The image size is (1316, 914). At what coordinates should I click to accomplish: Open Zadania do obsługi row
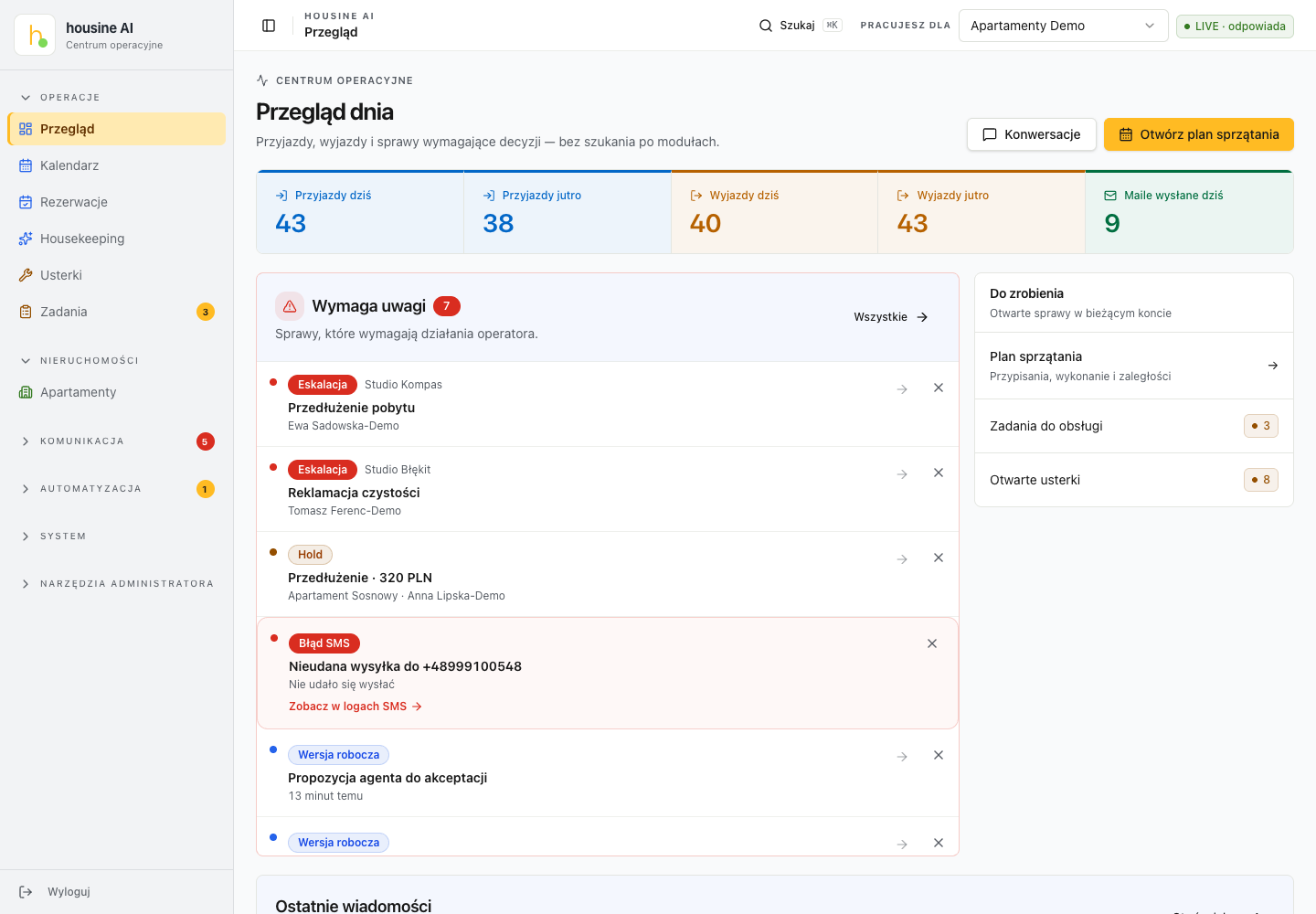tap(1134, 426)
